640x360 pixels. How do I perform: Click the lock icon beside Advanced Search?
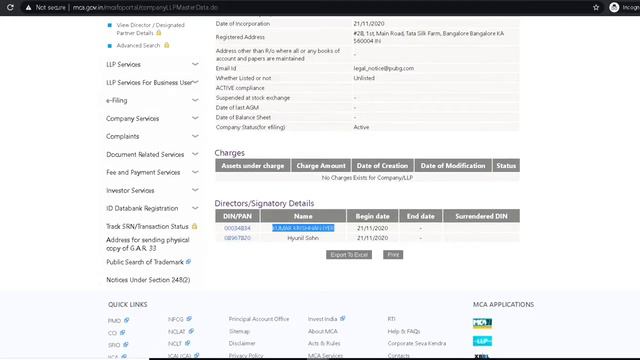click(167, 45)
